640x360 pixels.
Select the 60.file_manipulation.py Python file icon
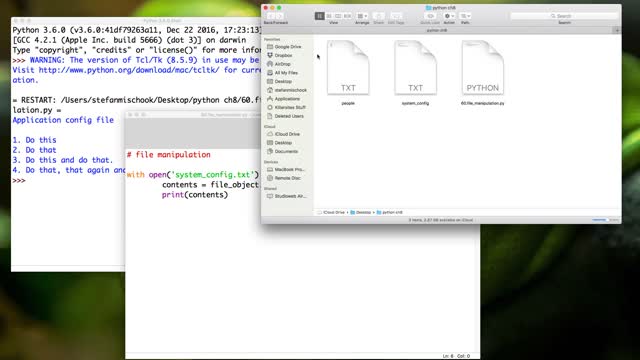pos(482,68)
